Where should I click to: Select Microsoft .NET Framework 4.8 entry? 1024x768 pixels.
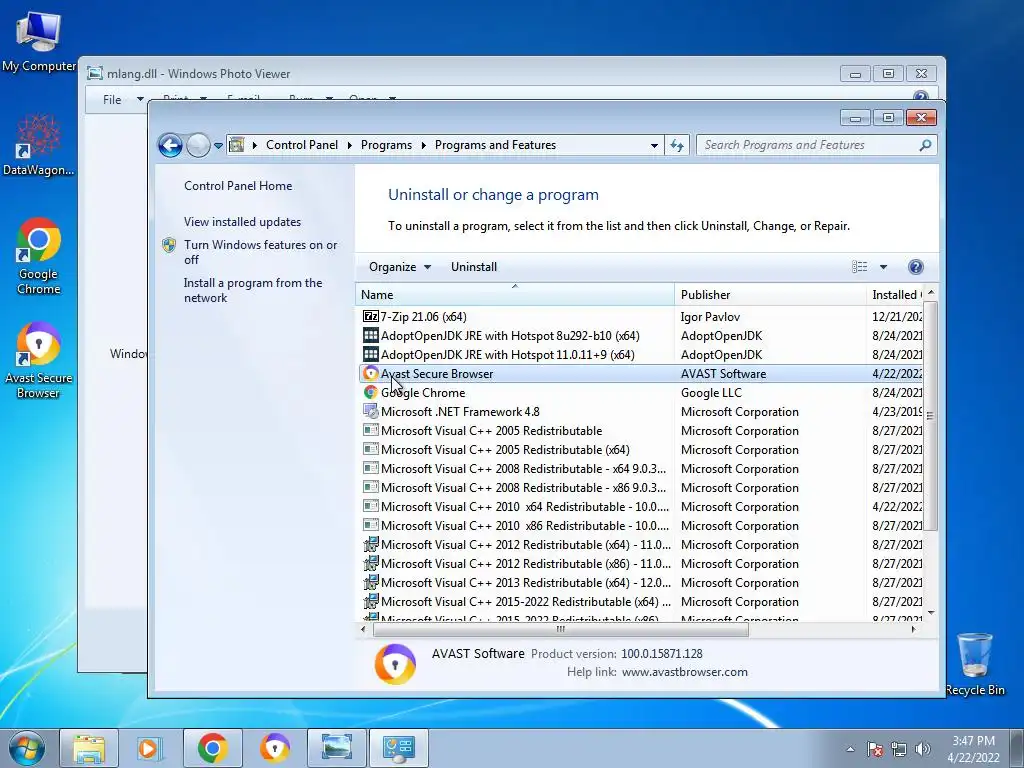click(x=460, y=411)
